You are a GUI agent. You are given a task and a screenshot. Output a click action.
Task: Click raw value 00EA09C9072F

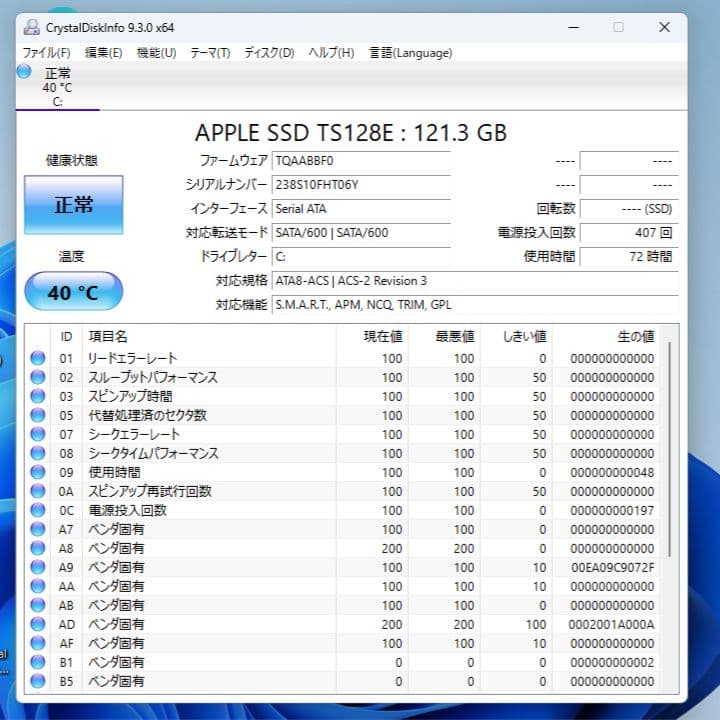coord(613,568)
